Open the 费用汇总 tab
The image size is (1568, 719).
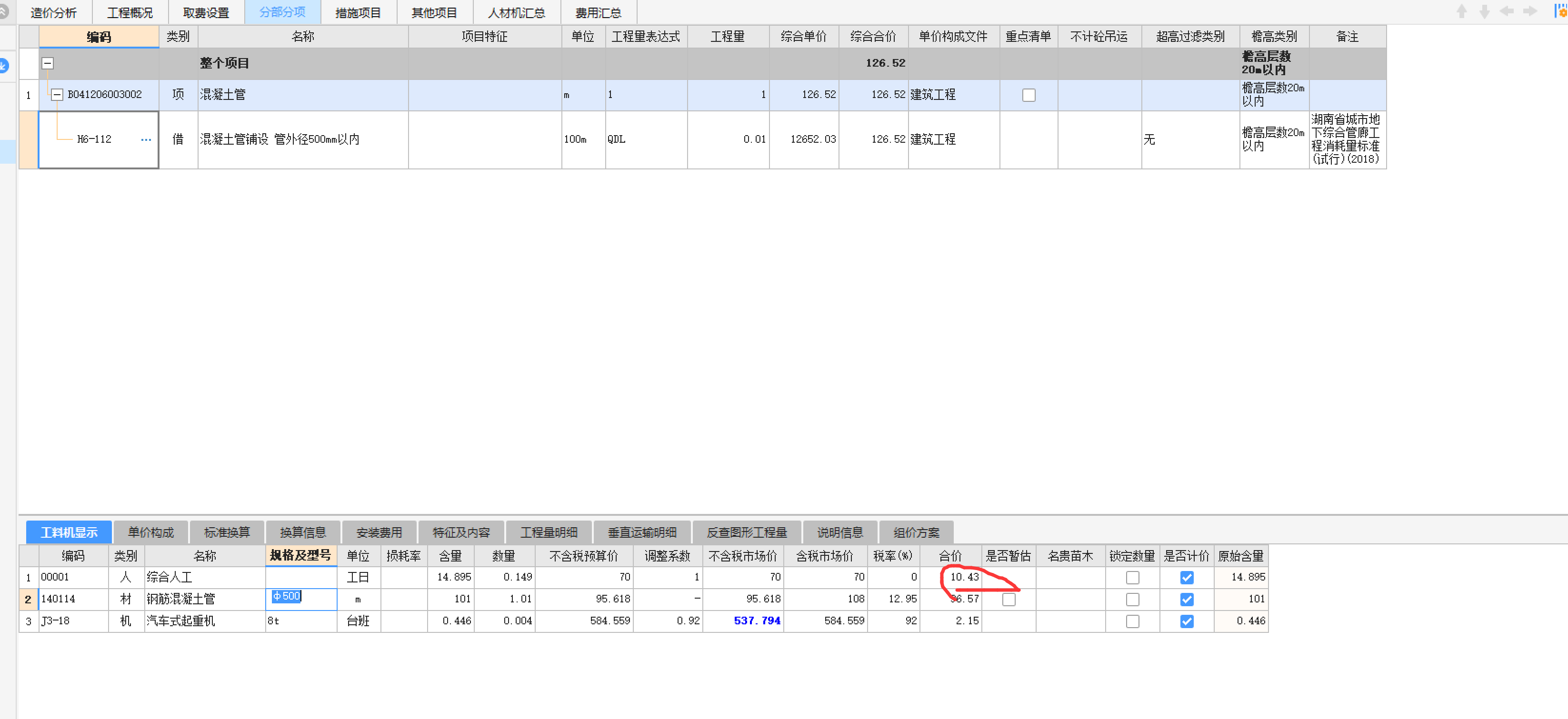(x=599, y=12)
